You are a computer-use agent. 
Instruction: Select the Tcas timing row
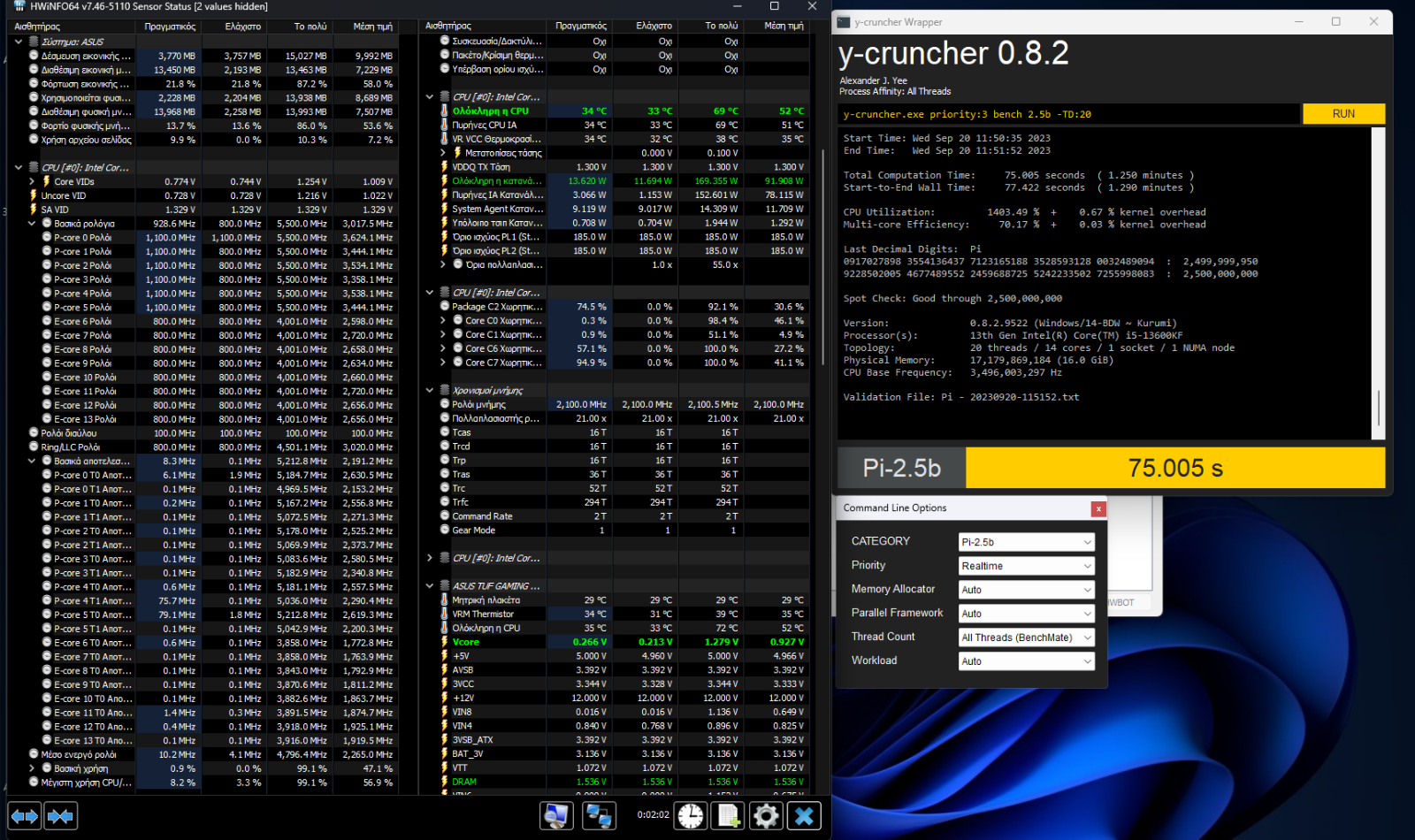(616, 432)
